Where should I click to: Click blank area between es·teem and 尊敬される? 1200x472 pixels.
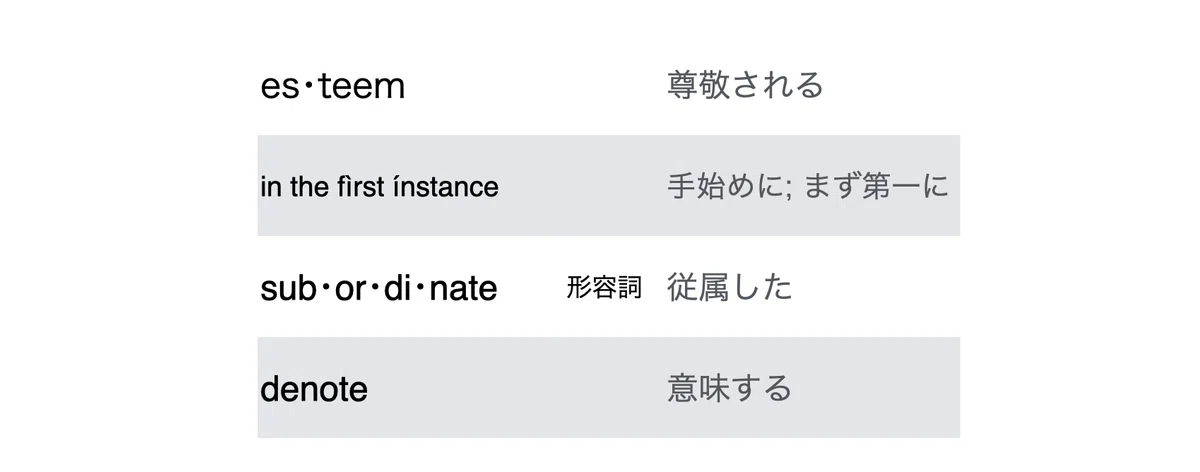(x=536, y=86)
